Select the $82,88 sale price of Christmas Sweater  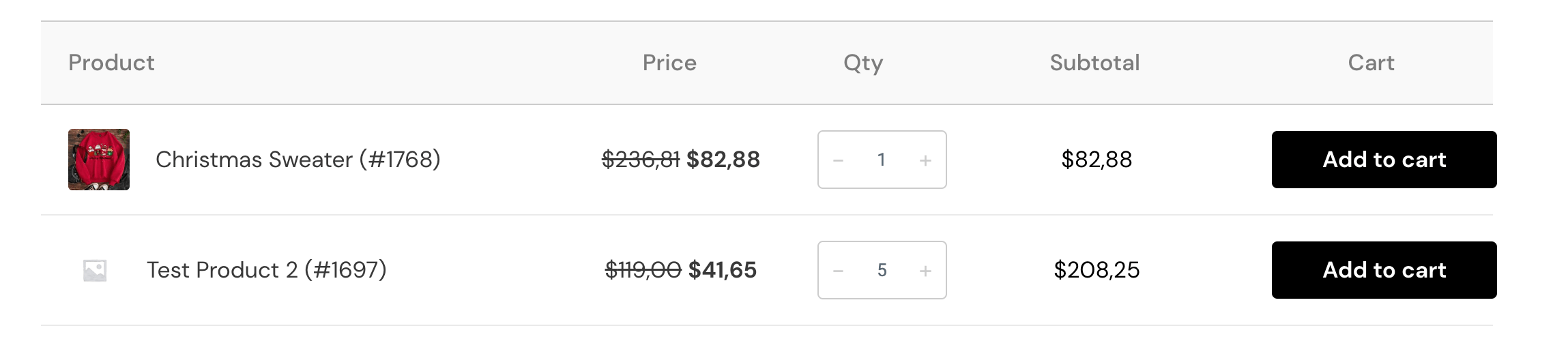(x=723, y=160)
